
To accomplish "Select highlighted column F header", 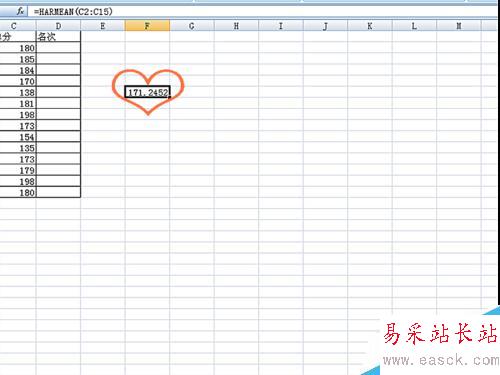I will (x=147, y=26).
